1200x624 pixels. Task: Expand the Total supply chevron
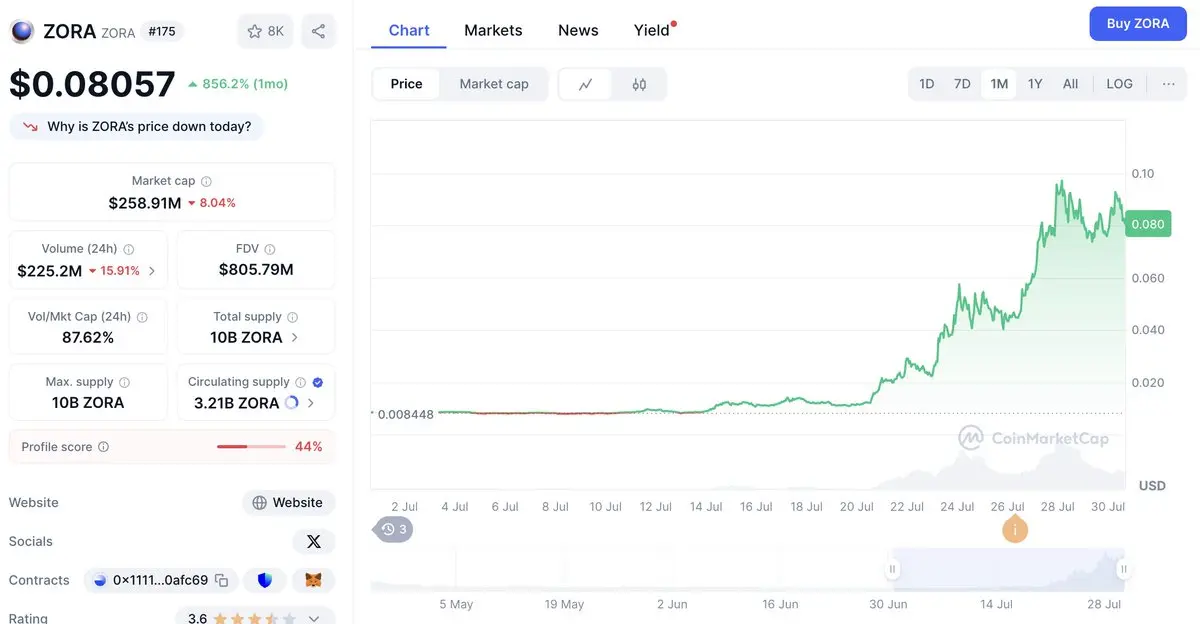click(294, 338)
